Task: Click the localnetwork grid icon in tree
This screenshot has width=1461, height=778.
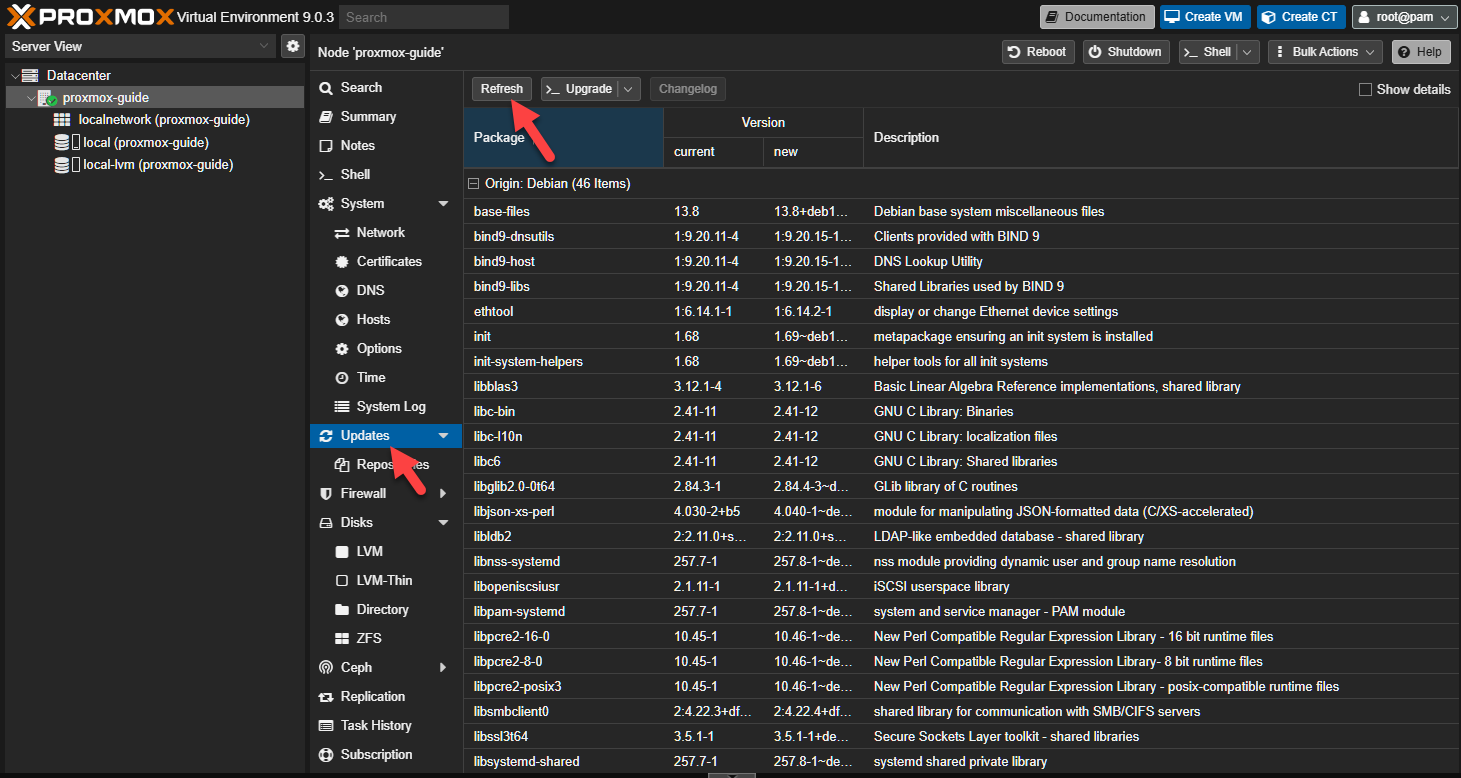Action: click(x=62, y=120)
